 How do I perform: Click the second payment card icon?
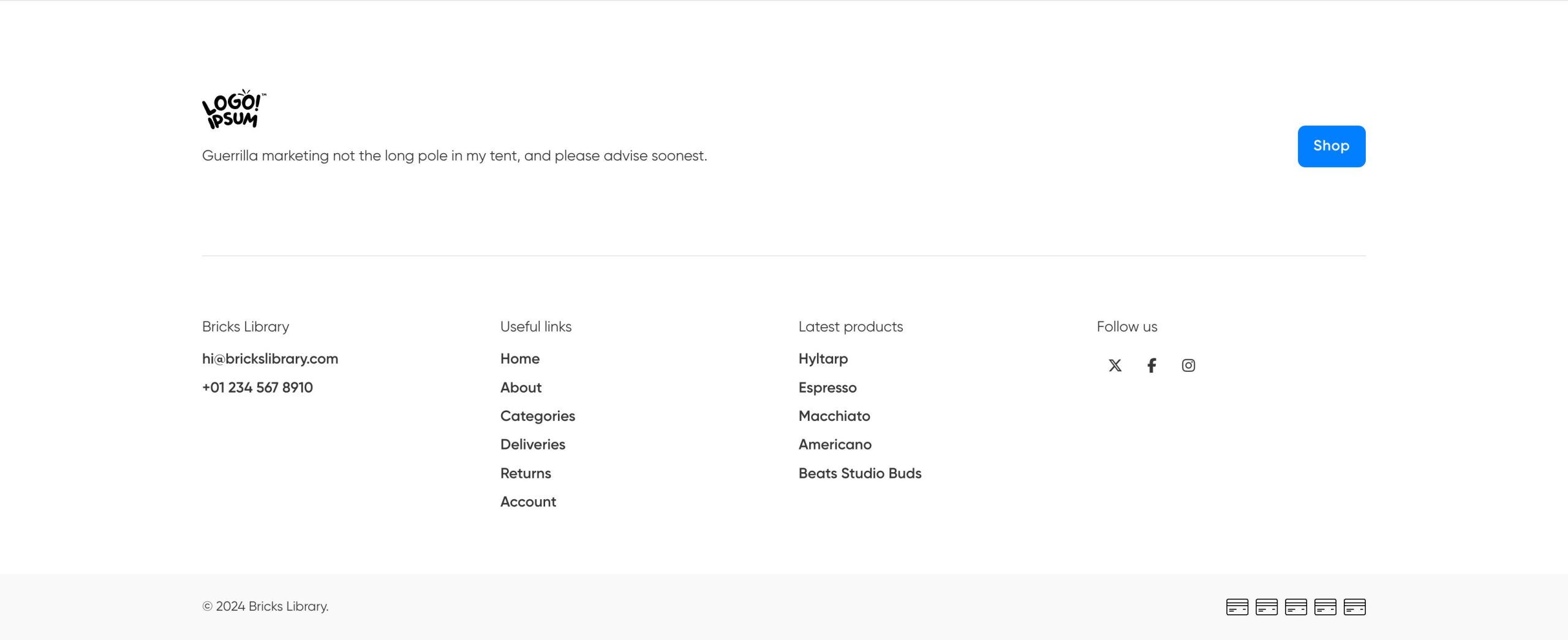(1266, 607)
